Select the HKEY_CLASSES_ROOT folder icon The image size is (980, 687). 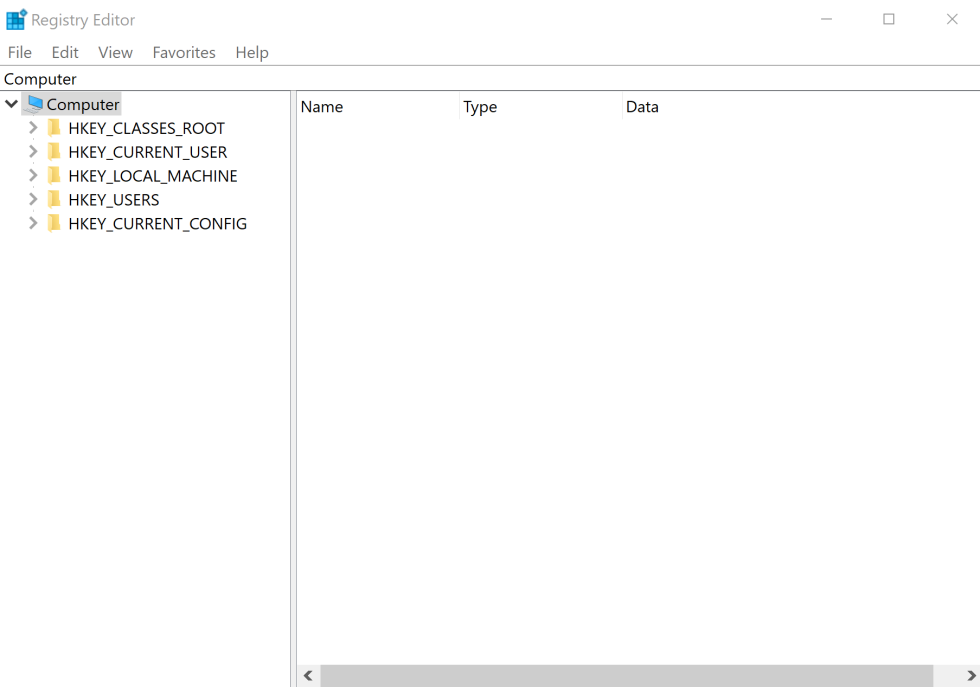pyautogui.click(x=53, y=127)
